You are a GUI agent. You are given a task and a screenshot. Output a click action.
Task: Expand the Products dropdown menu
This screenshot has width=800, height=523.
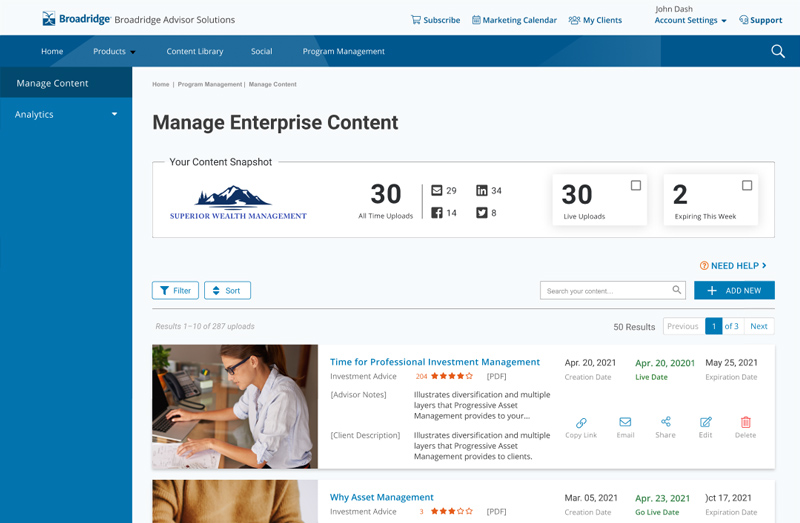click(x=114, y=51)
